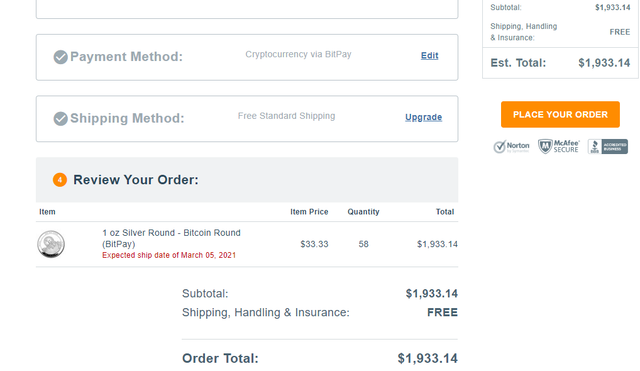Viewport: 640px width, 371px height.
Task: Open the McAfee Secure badge
Action: point(558,147)
